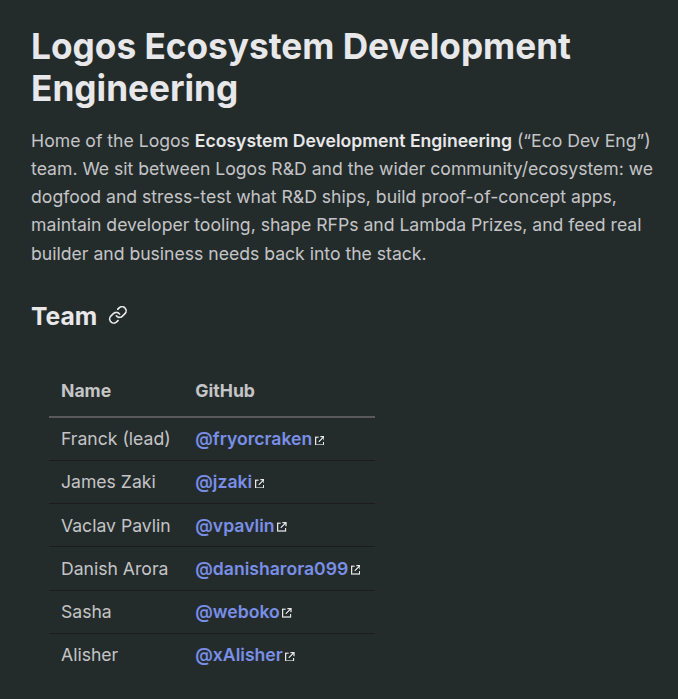Click the external-link icon next to @danisharora099
The height and width of the screenshot is (699, 678).
(x=355, y=570)
